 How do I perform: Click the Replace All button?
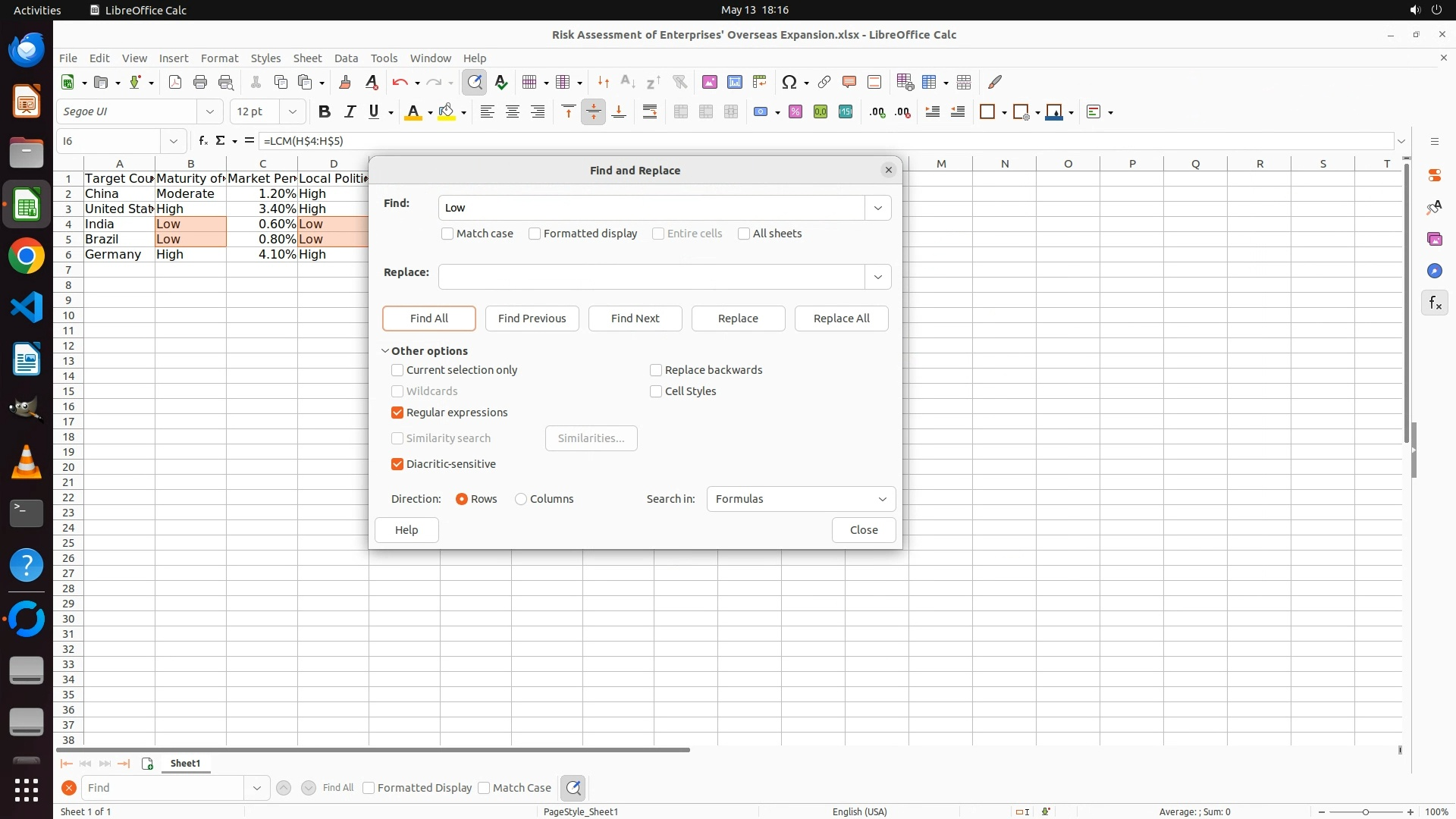pos(841,318)
